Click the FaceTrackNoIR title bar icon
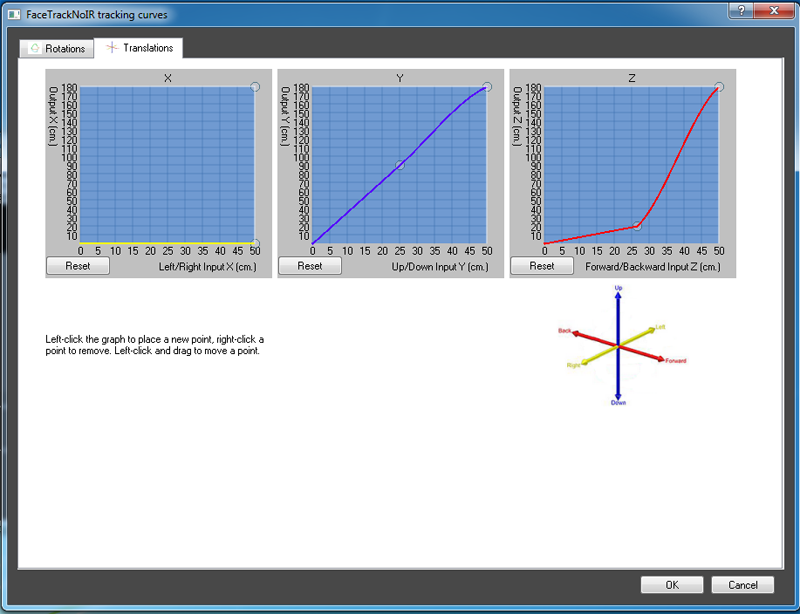This screenshot has width=800, height=614. tap(14, 14)
